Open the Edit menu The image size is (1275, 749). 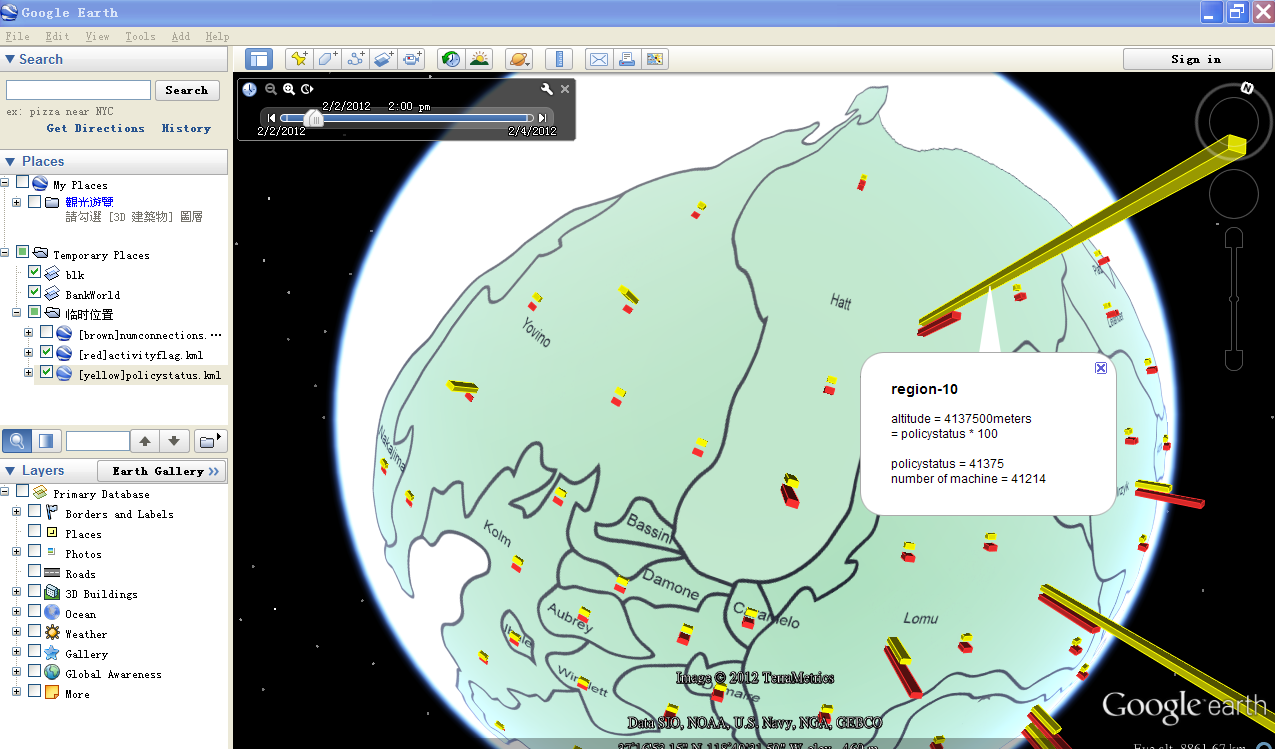[x=57, y=36]
